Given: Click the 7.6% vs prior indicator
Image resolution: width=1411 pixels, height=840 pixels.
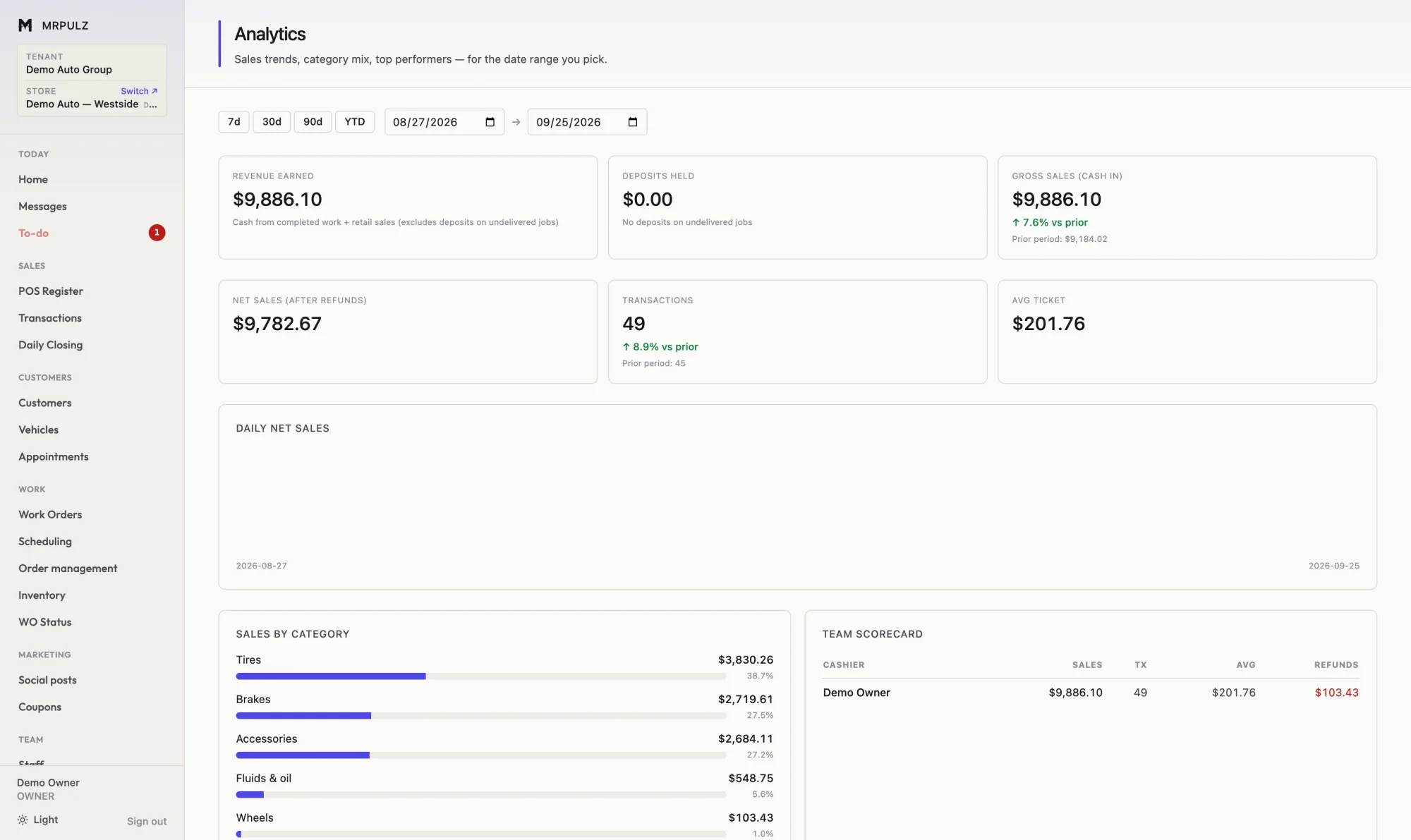Looking at the screenshot, I should (x=1050, y=222).
